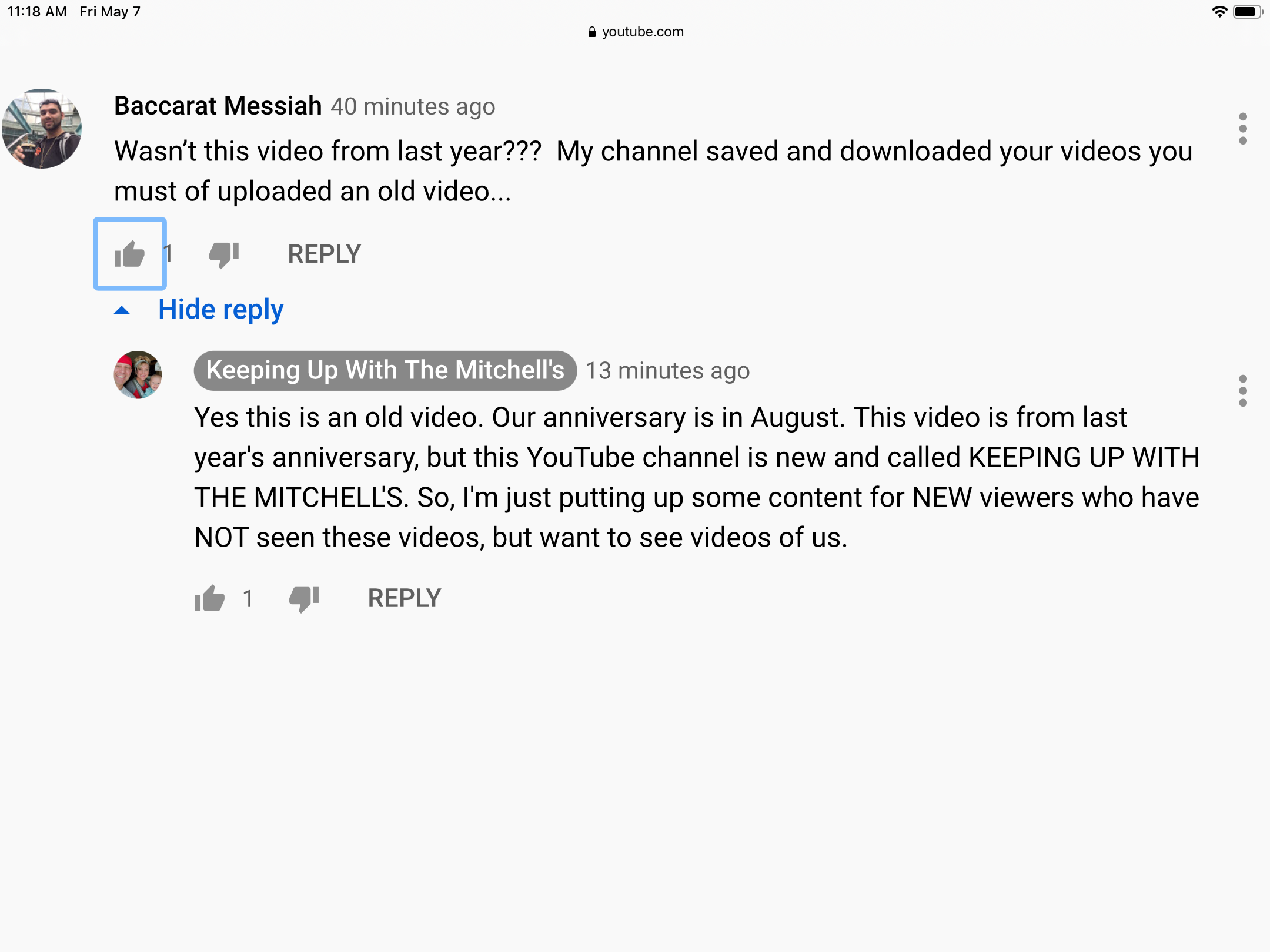1270x952 pixels.
Task: Dislike the Mitchell's reply comment
Action: click(304, 599)
